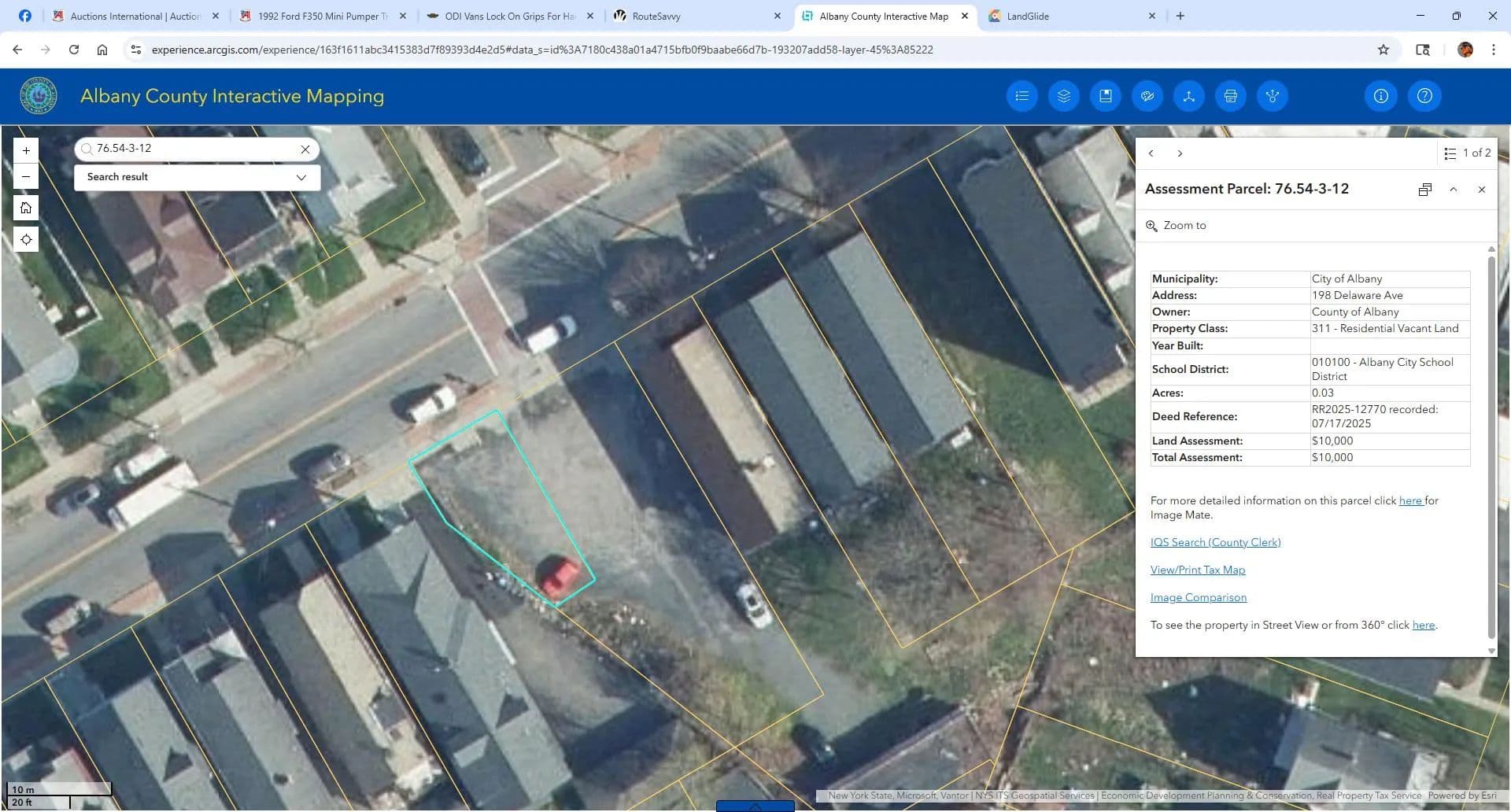Open the Draw palette widget

point(1147,96)
